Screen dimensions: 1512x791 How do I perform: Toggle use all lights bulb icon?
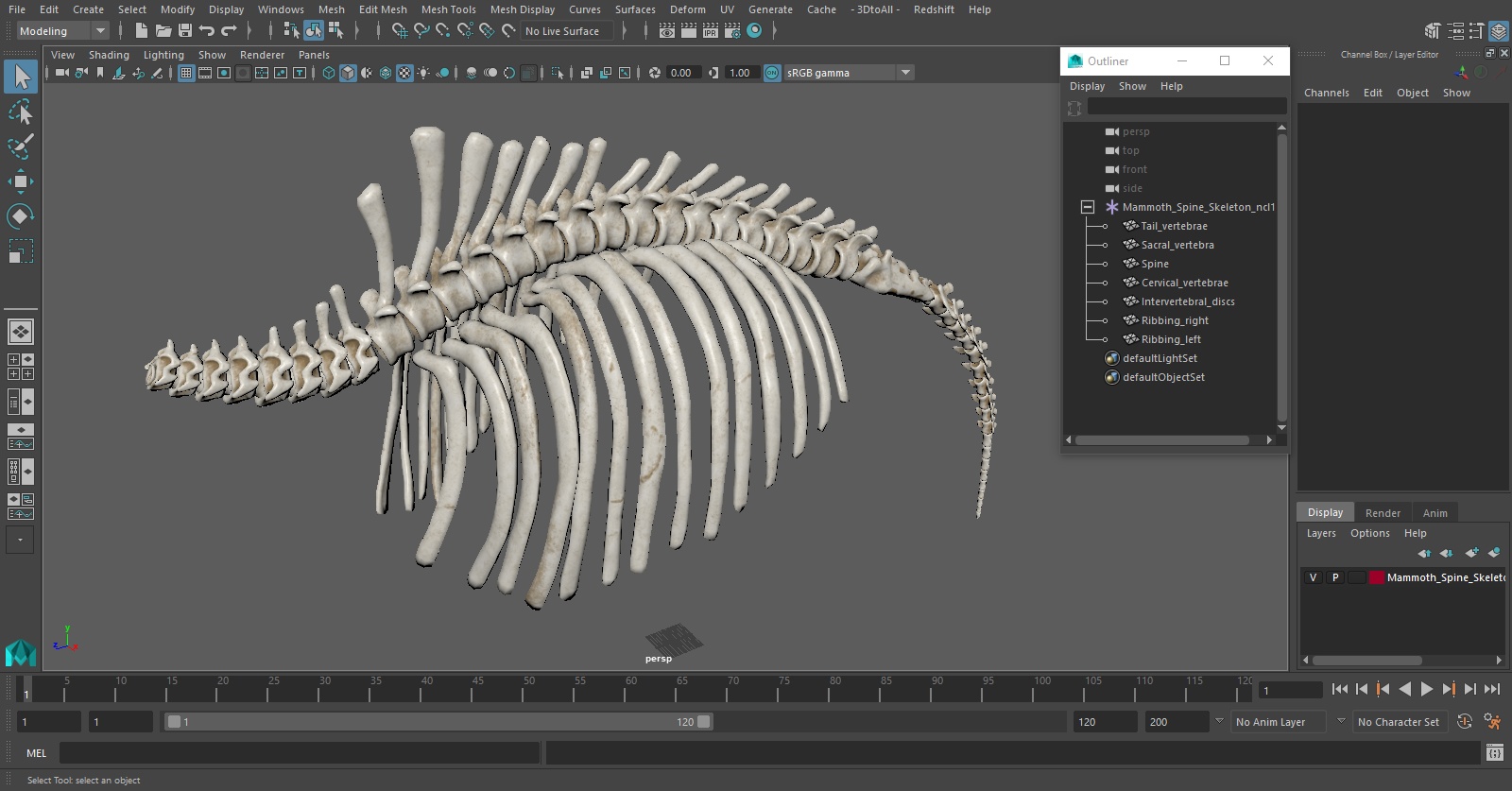coord(423,73)
